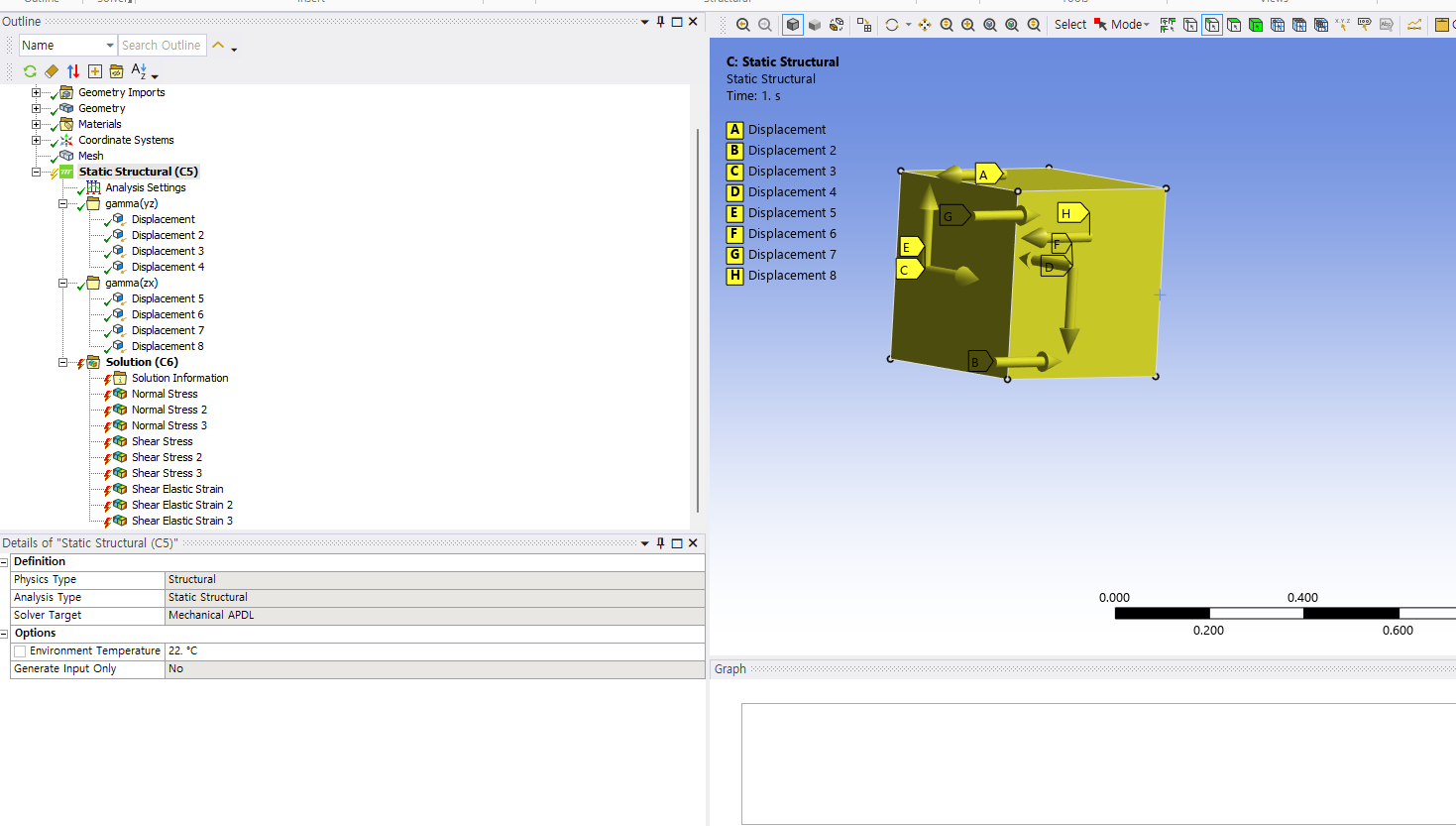Open the Outline panel options arrow
Viewport: 1456px width, 826px height.
(645, 22)
